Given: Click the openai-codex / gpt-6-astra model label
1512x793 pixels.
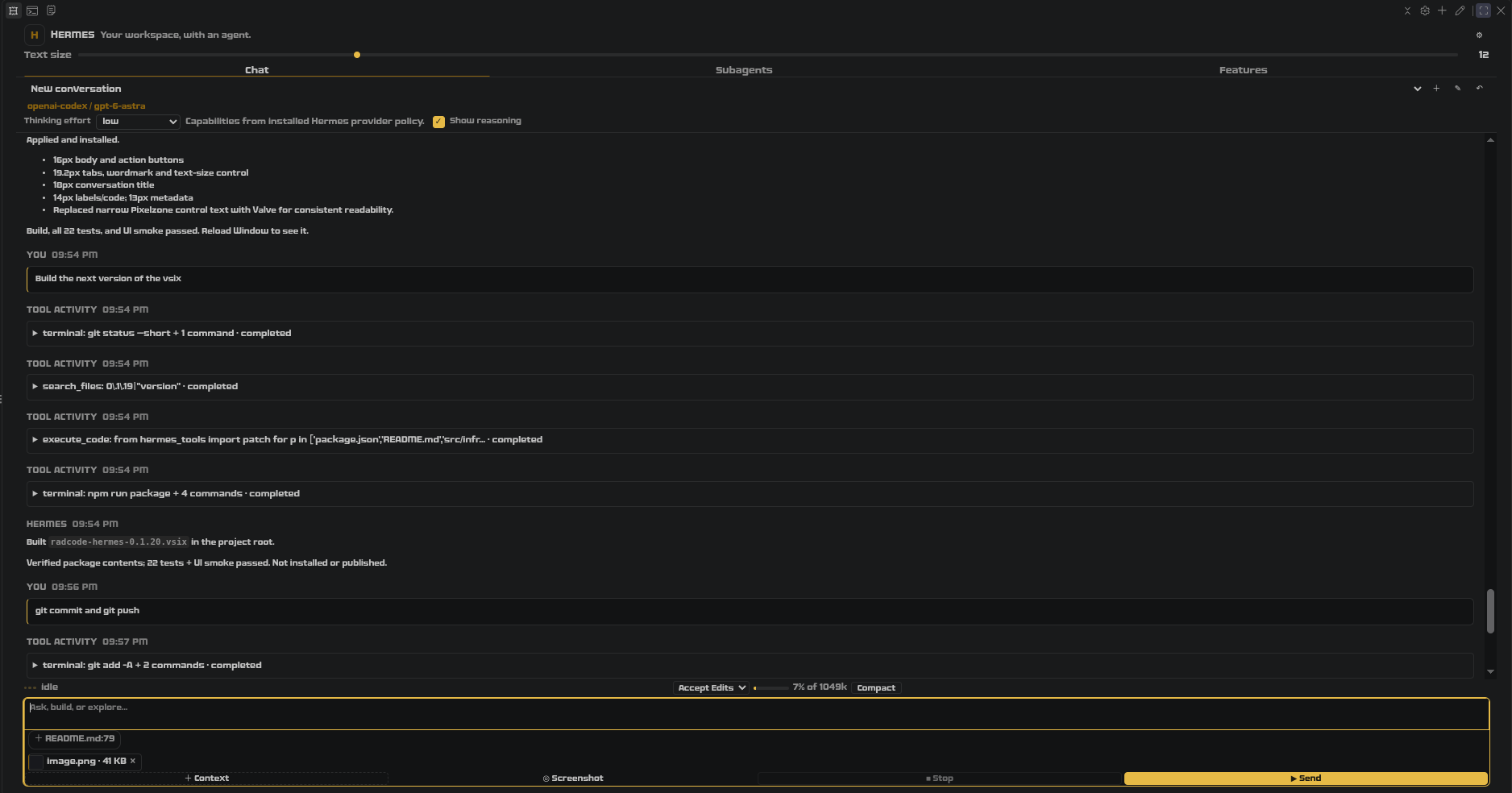Looking at the screenshot, I should point(86,106).
